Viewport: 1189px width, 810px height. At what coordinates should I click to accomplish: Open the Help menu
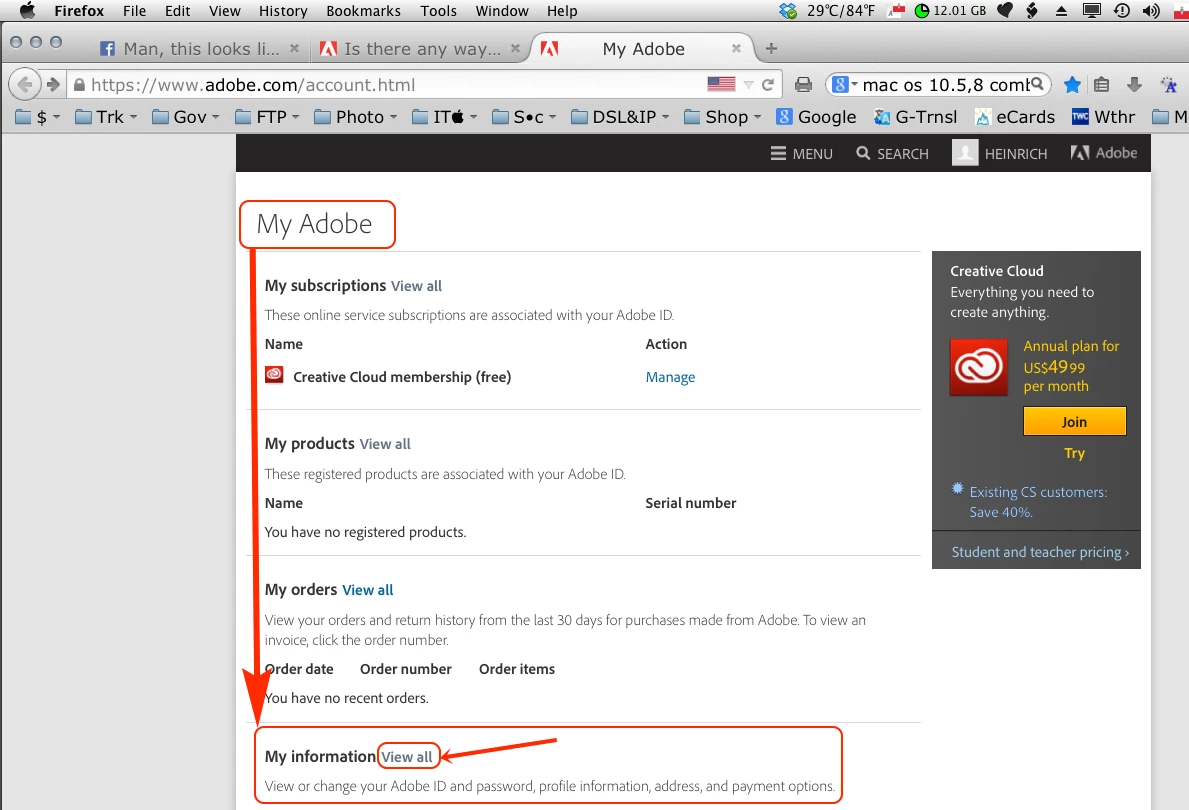tap(562, 11)
